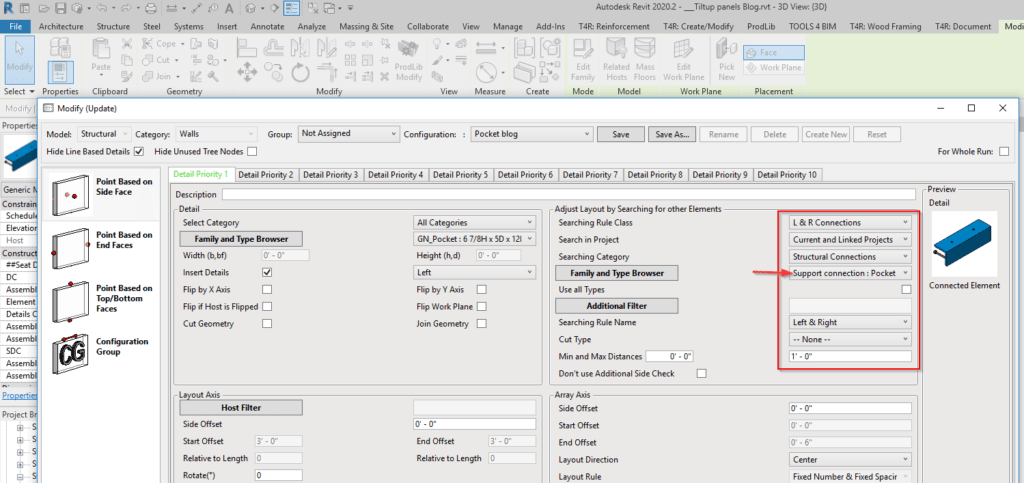1024x483 pixels.
Task: Open the Architecture ribbon tab
Action: (61, 27)
